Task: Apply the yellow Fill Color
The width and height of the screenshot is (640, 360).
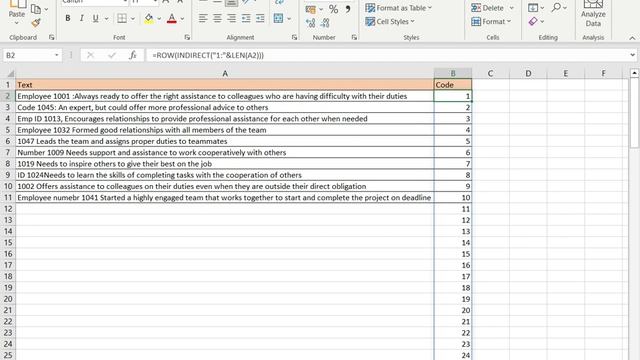Action: click(x=149, y=18)
